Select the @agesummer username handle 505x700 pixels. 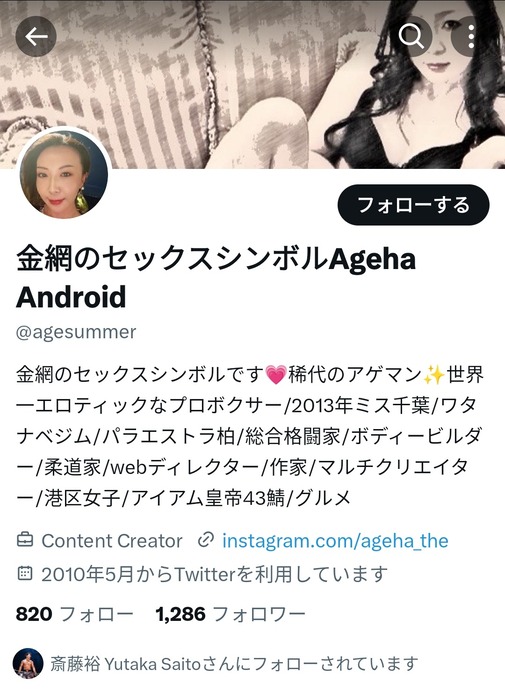click(76, 332)
